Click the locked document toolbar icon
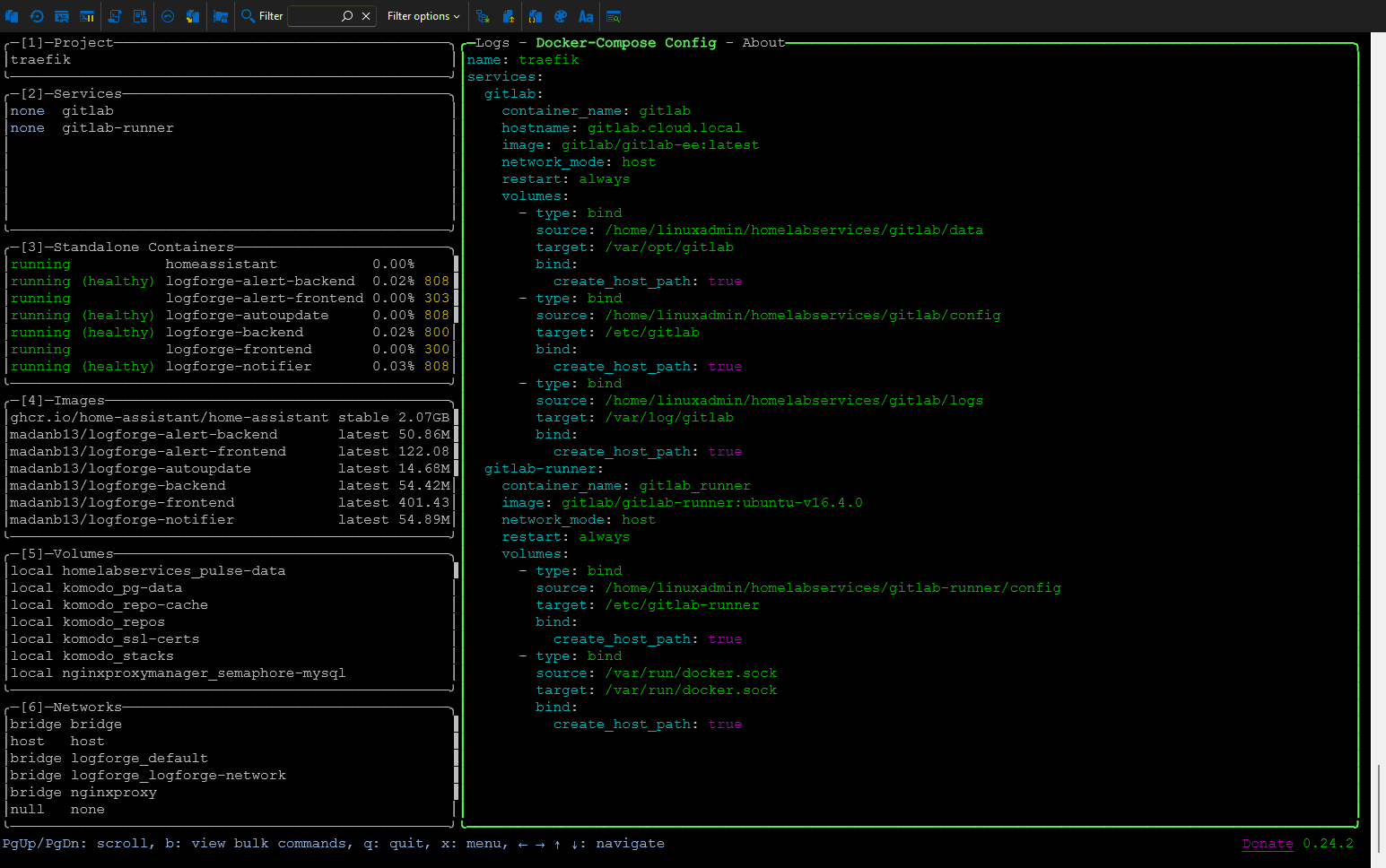 coord(138,16)
